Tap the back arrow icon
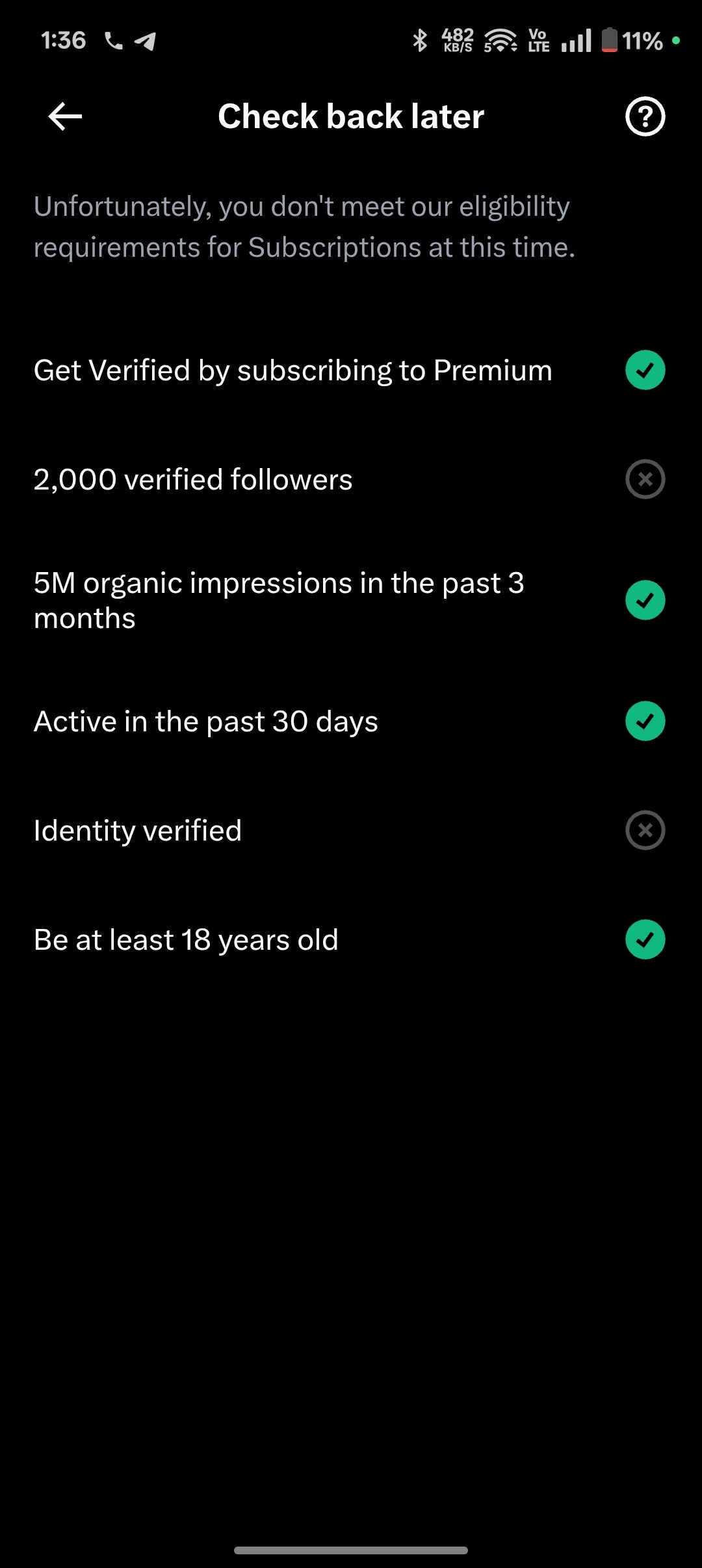This screenshot has height=1568, width=702. pyautogui.click(x=65, y=117)
